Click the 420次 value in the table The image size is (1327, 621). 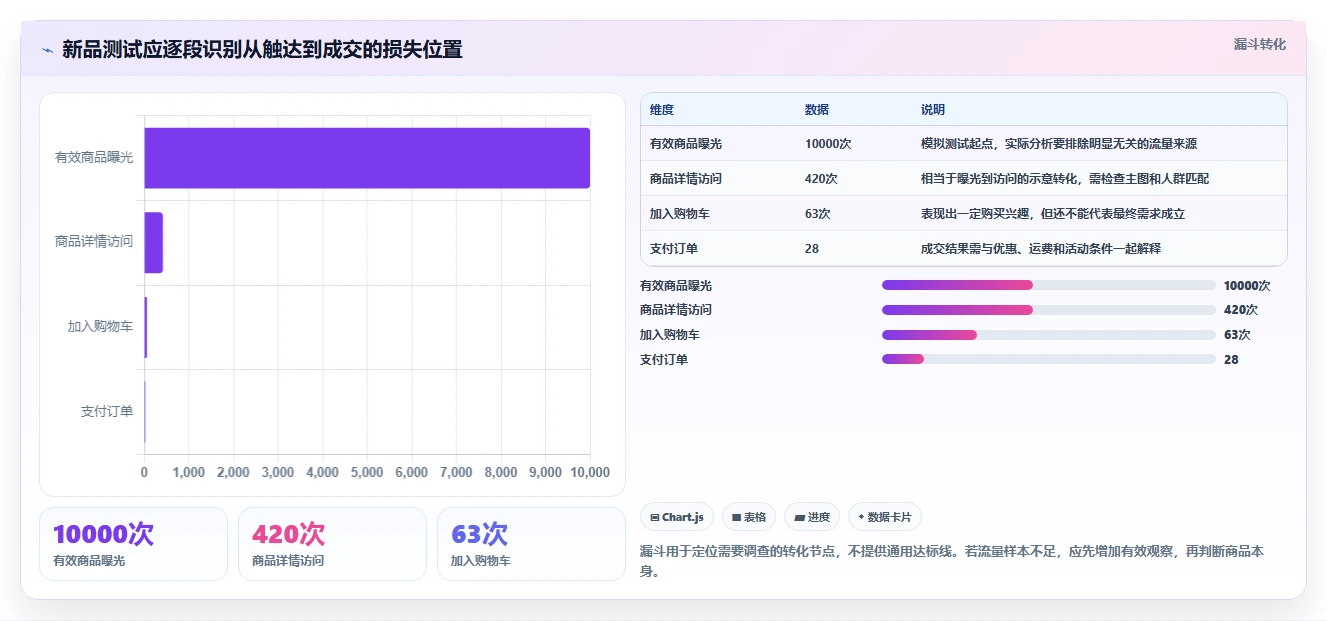tap(821, 179)
